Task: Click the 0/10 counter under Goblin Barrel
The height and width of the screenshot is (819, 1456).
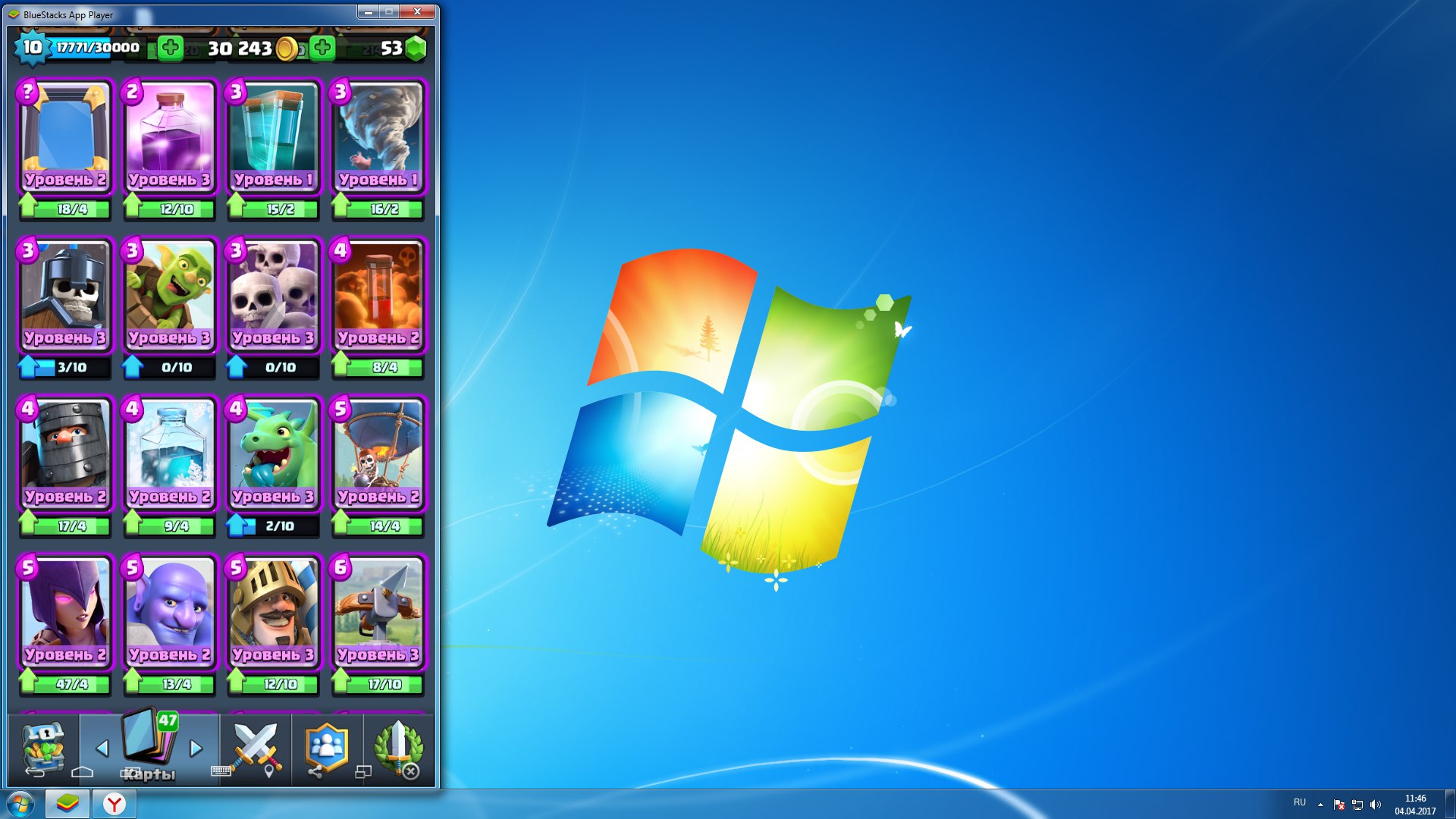Action: (177, 367)
